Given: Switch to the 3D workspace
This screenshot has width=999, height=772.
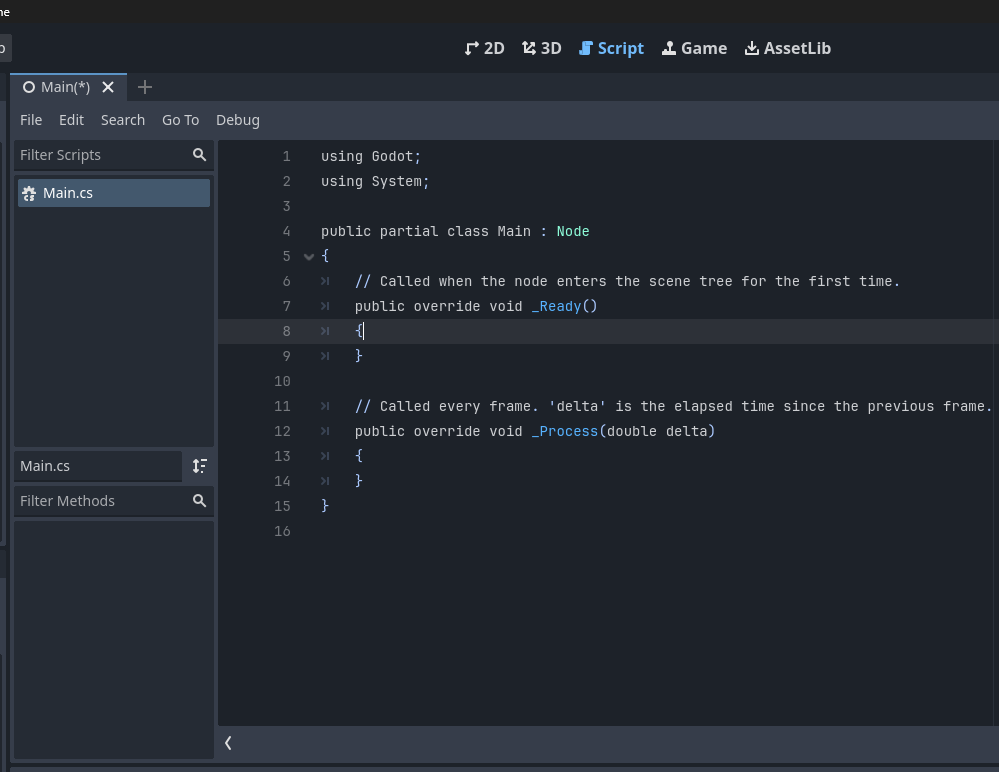Looking at the screenshot, I should click(542, 48).
